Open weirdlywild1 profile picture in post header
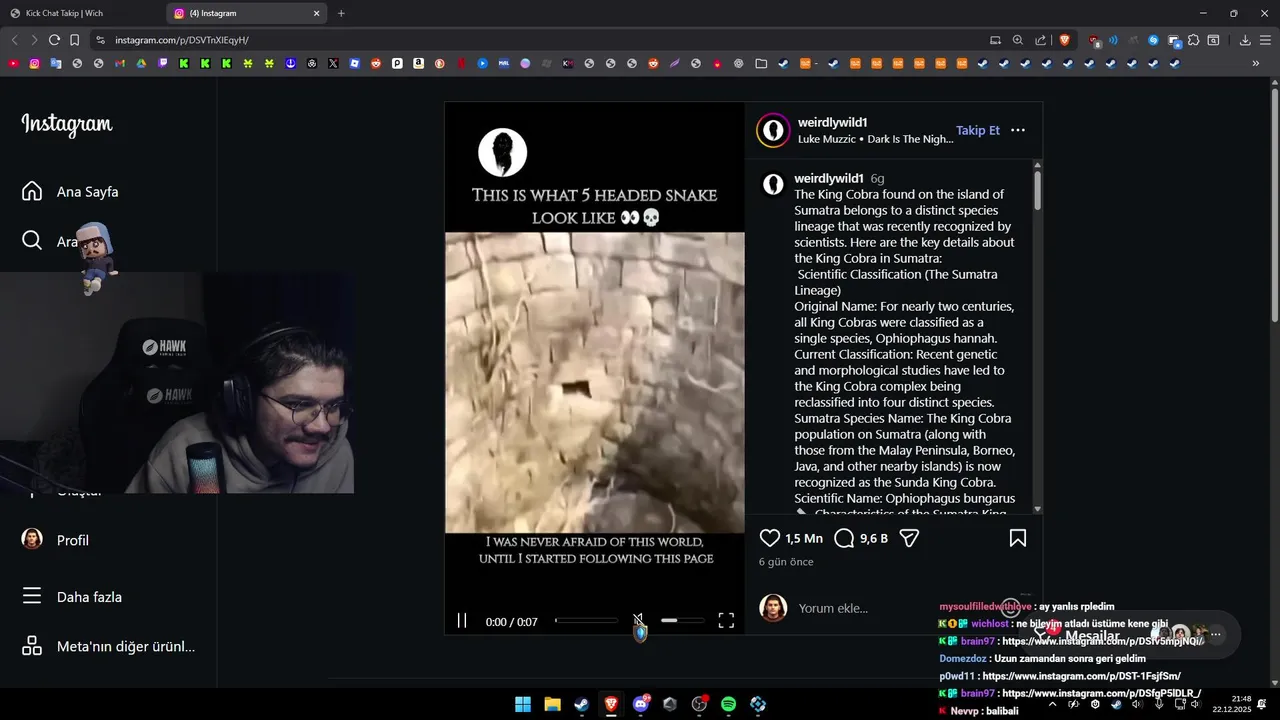This screenshot has width=1280, height=720. [773, 131]
